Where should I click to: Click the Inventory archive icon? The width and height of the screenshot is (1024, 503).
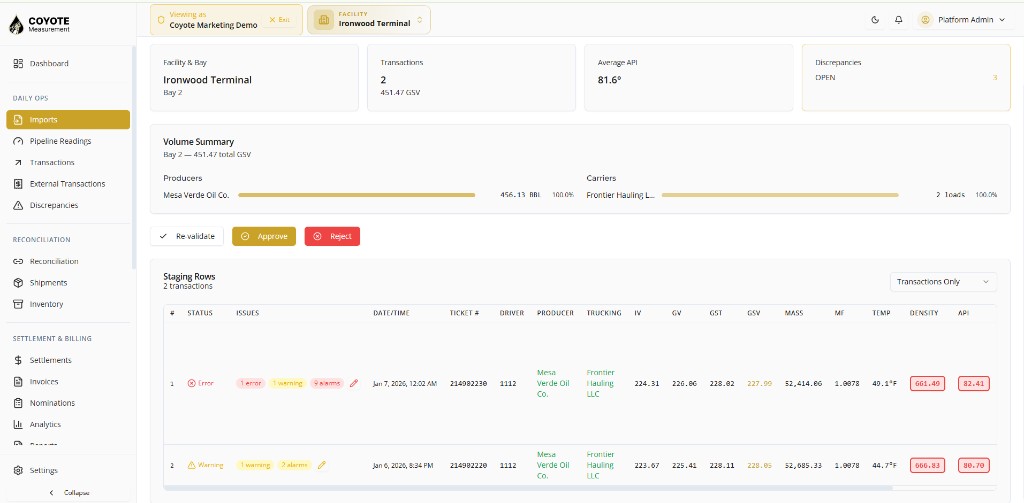click(x=18, y=304)
